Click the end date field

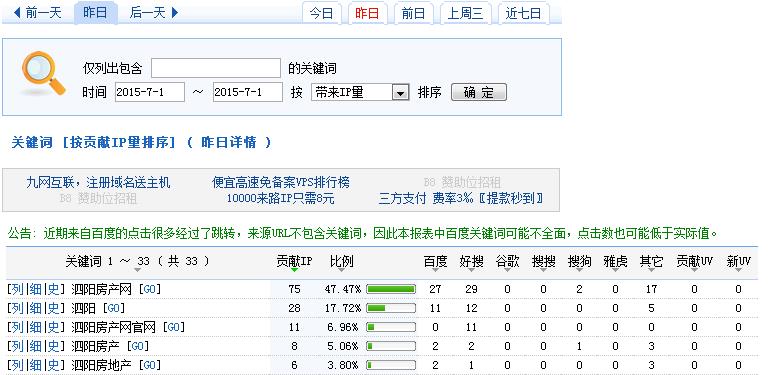[247, 92]
